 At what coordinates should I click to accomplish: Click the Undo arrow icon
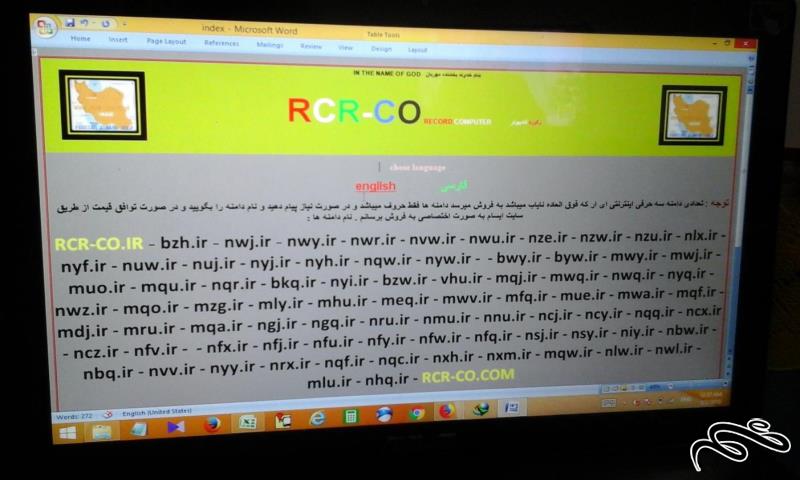(x=85, y=22)
